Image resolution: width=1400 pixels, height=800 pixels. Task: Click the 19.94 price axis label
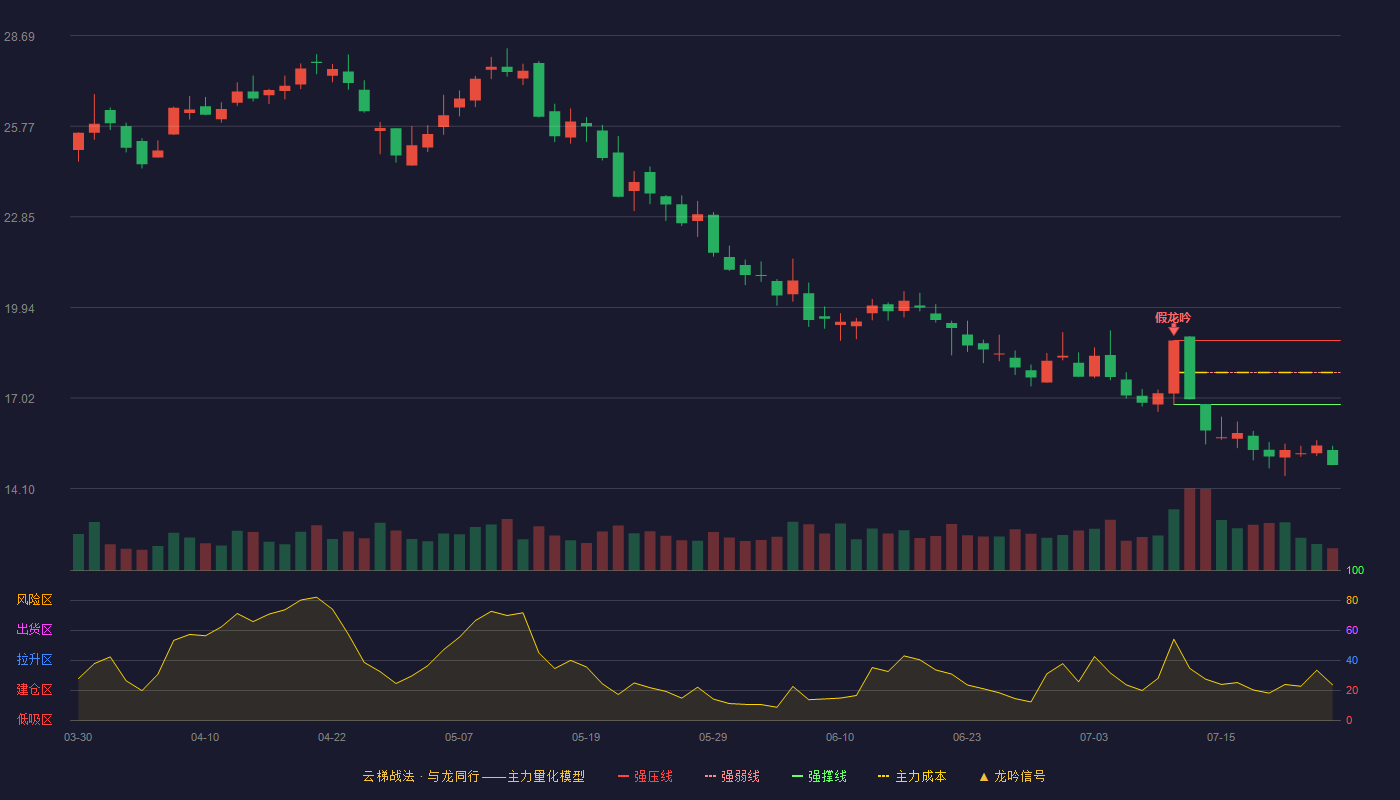coord(20,308)
